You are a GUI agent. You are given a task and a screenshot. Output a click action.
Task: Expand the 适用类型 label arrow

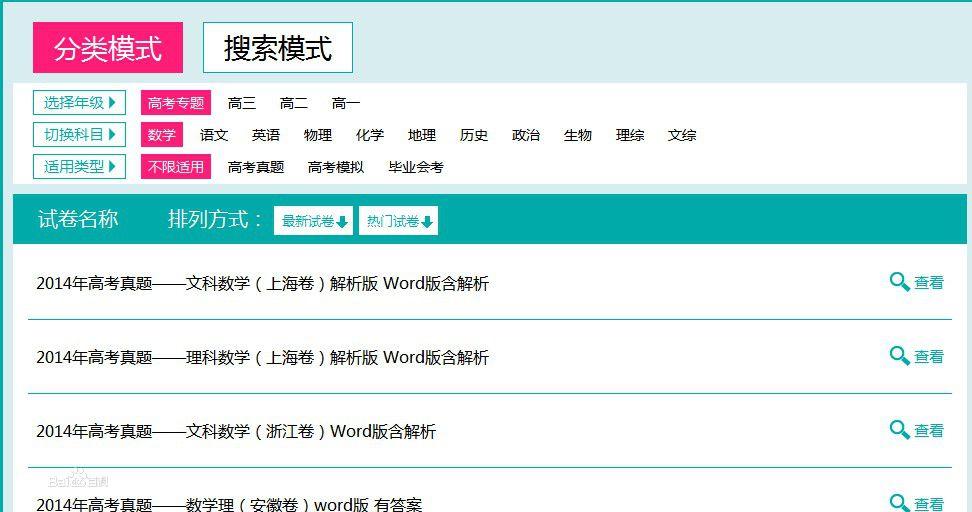(113, 166)
